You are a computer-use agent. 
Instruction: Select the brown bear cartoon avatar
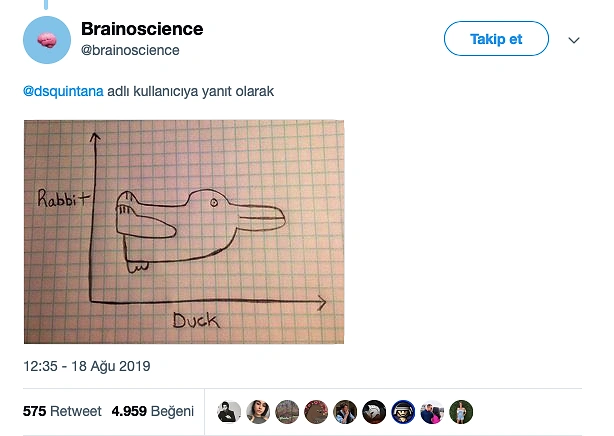pyautogui.click(x=316, y=412)
